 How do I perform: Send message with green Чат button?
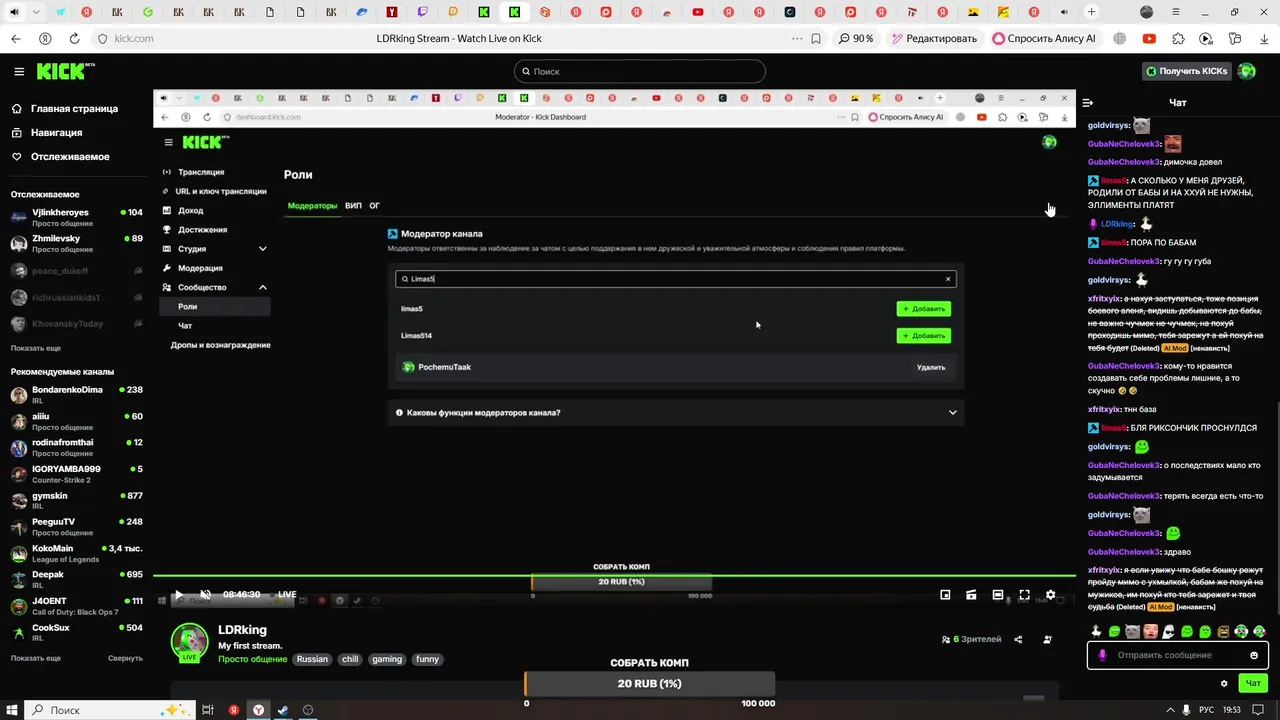coord(1253,683)
